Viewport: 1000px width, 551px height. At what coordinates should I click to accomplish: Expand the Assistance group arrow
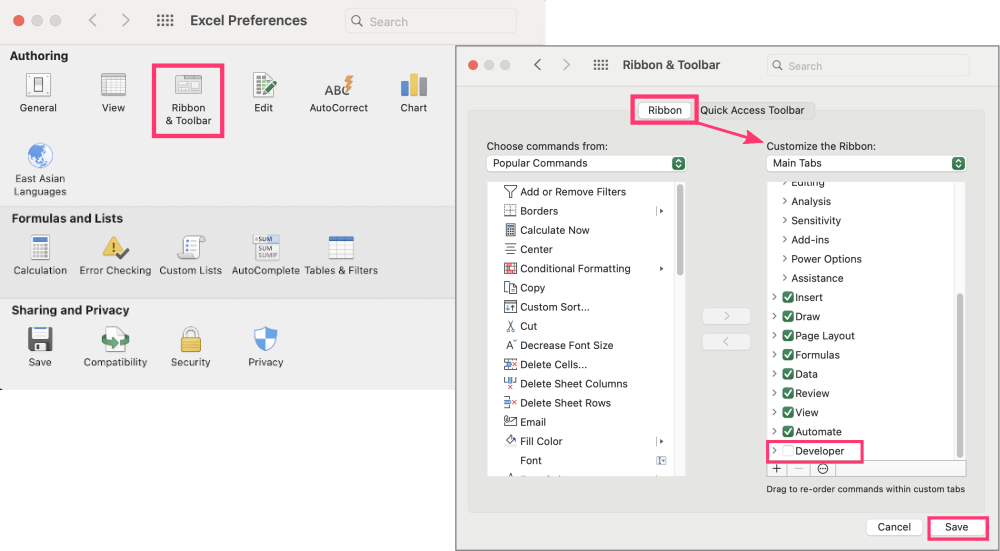pos(784,277)
